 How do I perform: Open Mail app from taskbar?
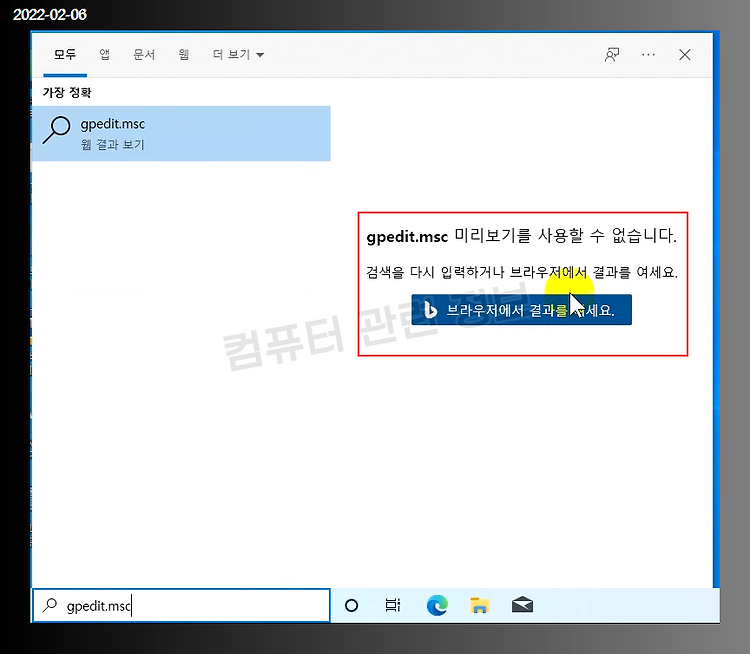[522, 605]
